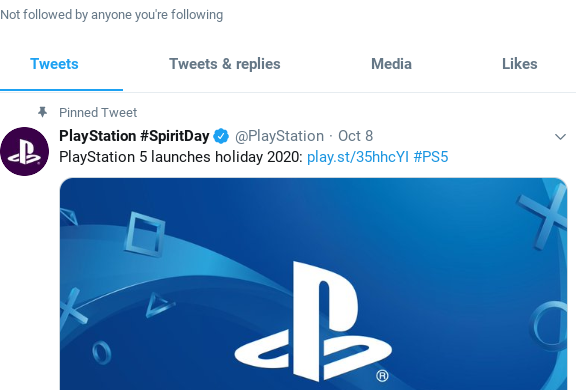The width and height of the screenshot is (576, 390).
Task: Click the #PS5 hashtag
Action: 431,157
